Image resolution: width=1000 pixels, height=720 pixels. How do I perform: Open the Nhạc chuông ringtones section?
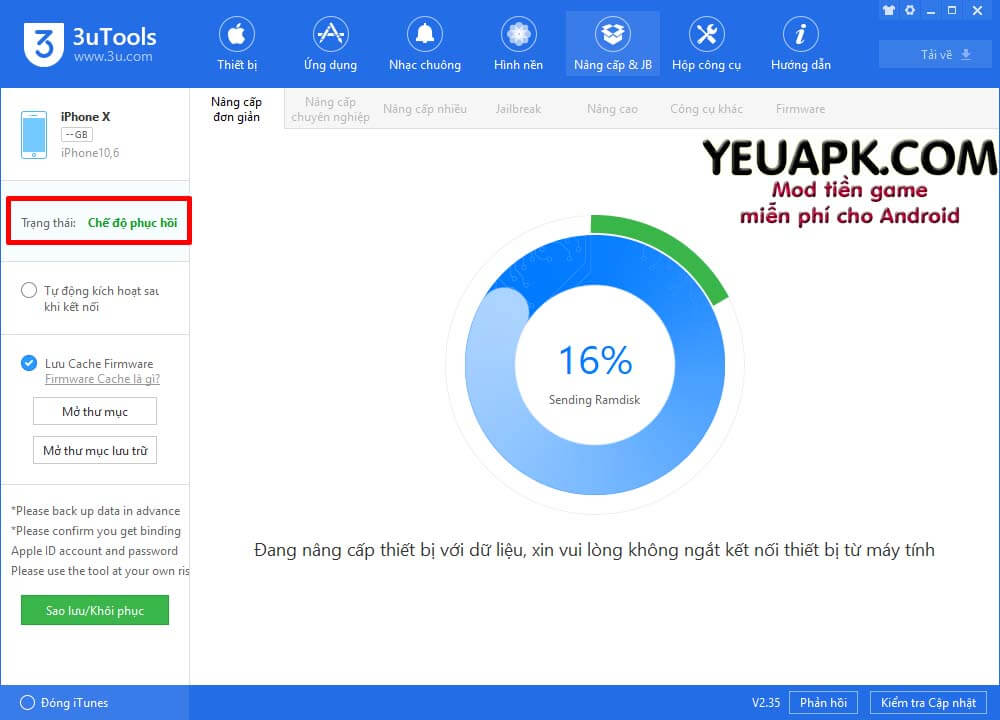click(425, 44)
